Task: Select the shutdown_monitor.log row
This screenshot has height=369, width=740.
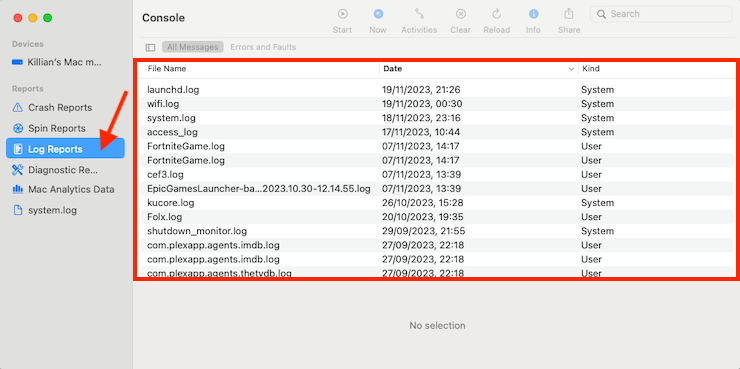Action: [x=437, y=231]
